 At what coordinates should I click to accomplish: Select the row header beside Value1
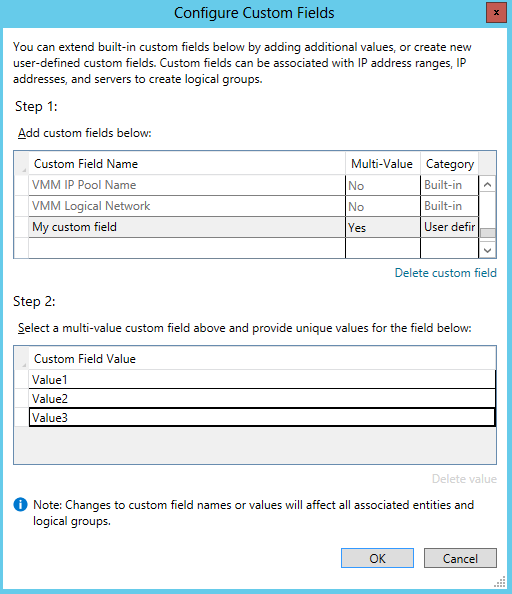22,379
